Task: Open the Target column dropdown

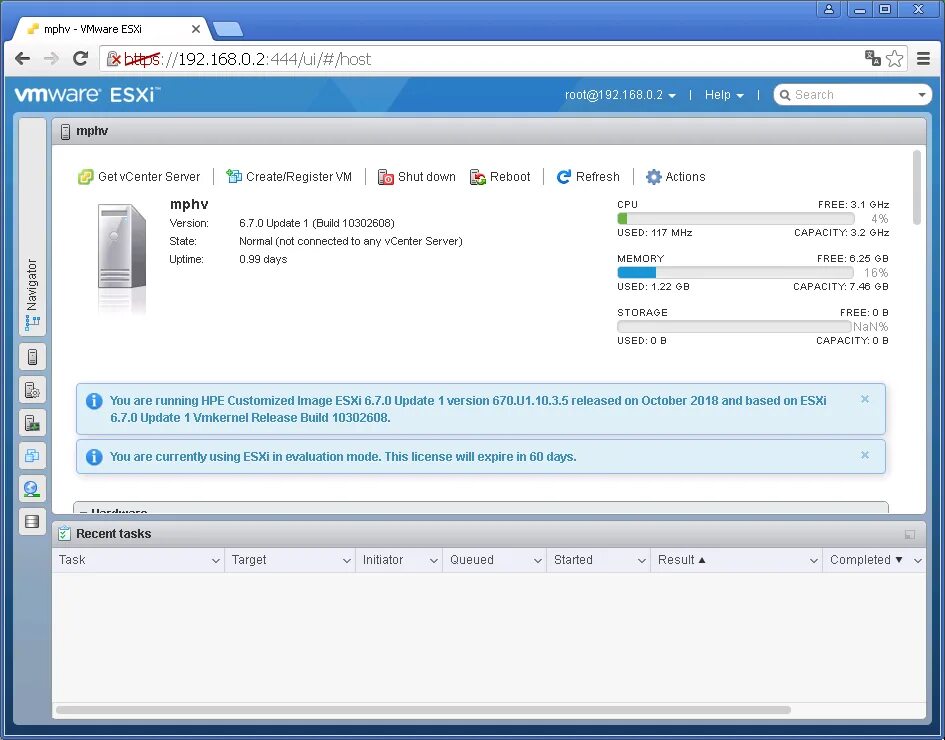Action: tap(347, 560)
